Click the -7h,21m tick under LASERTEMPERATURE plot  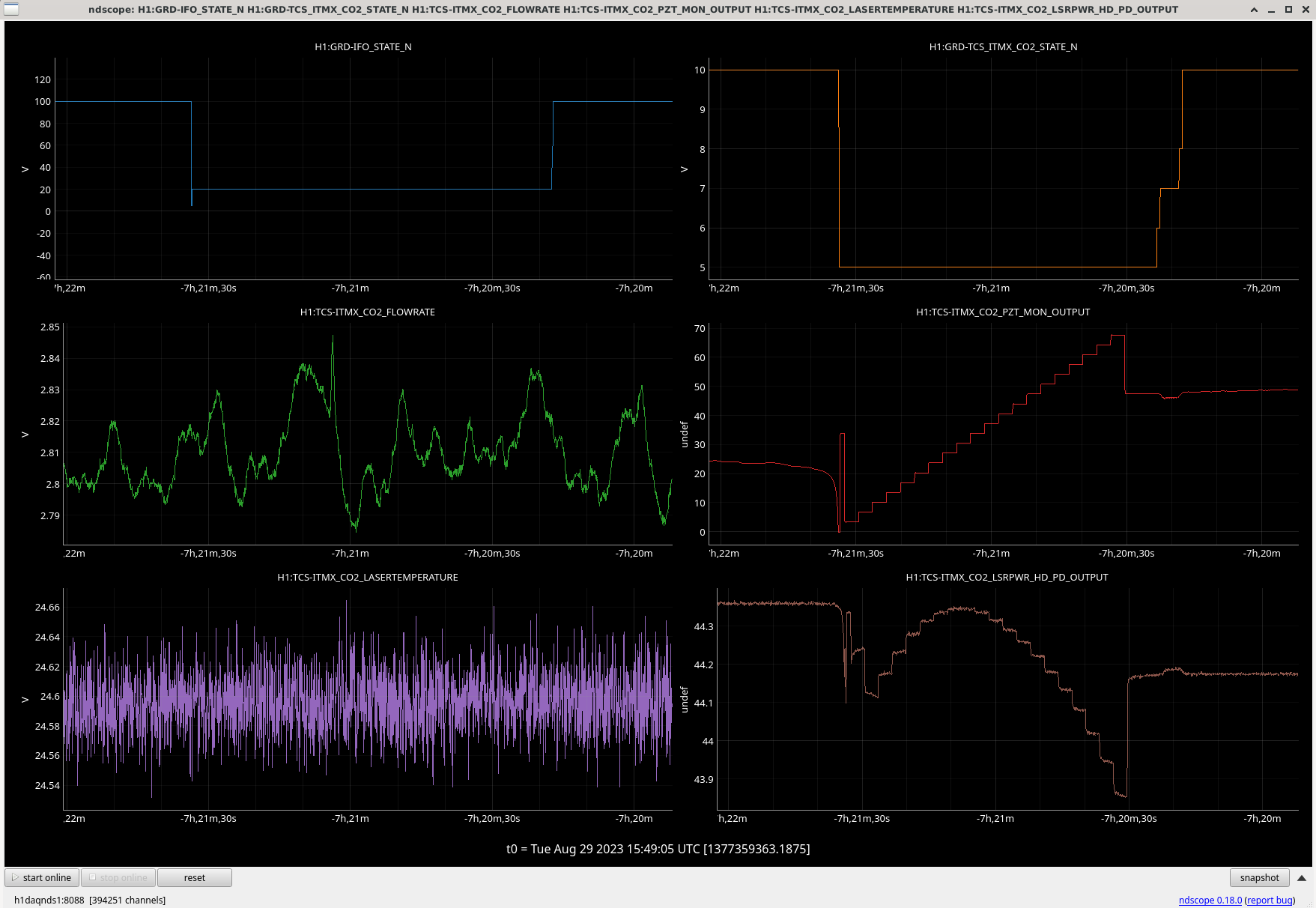click(x=350, y=819)
